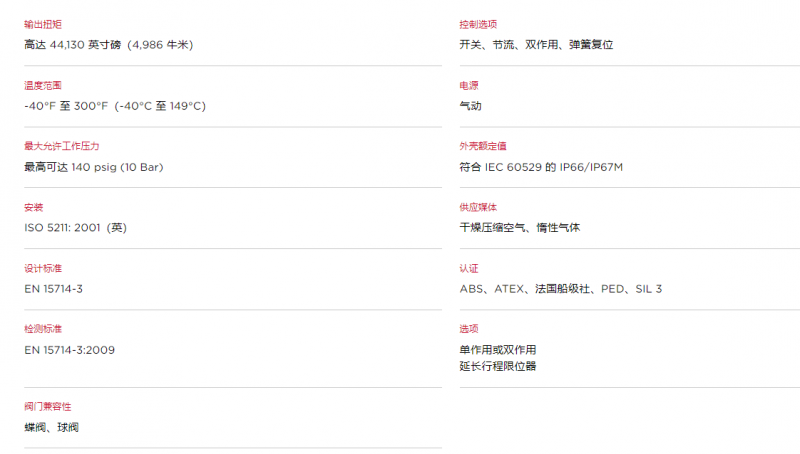Image resolution: width=800 pixels, height=454 pixels.
Task: Click the 电源 heading label
Action: (469, 85)
